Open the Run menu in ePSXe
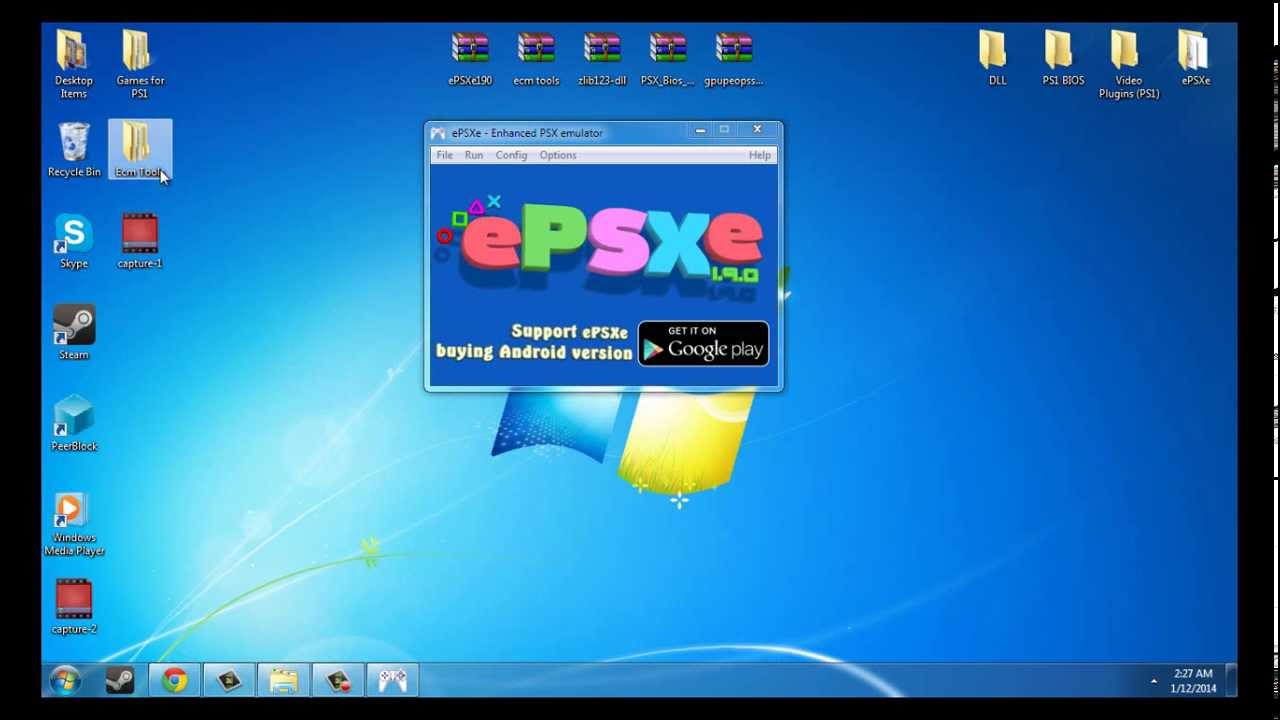This screenshot has width=1280, height=720. click(474, 155)
